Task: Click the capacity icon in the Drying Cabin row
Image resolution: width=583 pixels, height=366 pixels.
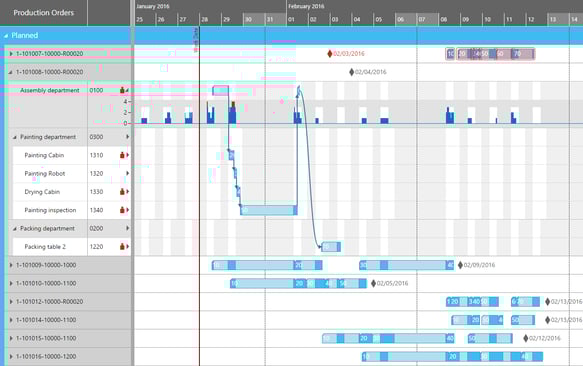Action: (x=122, y=192)
